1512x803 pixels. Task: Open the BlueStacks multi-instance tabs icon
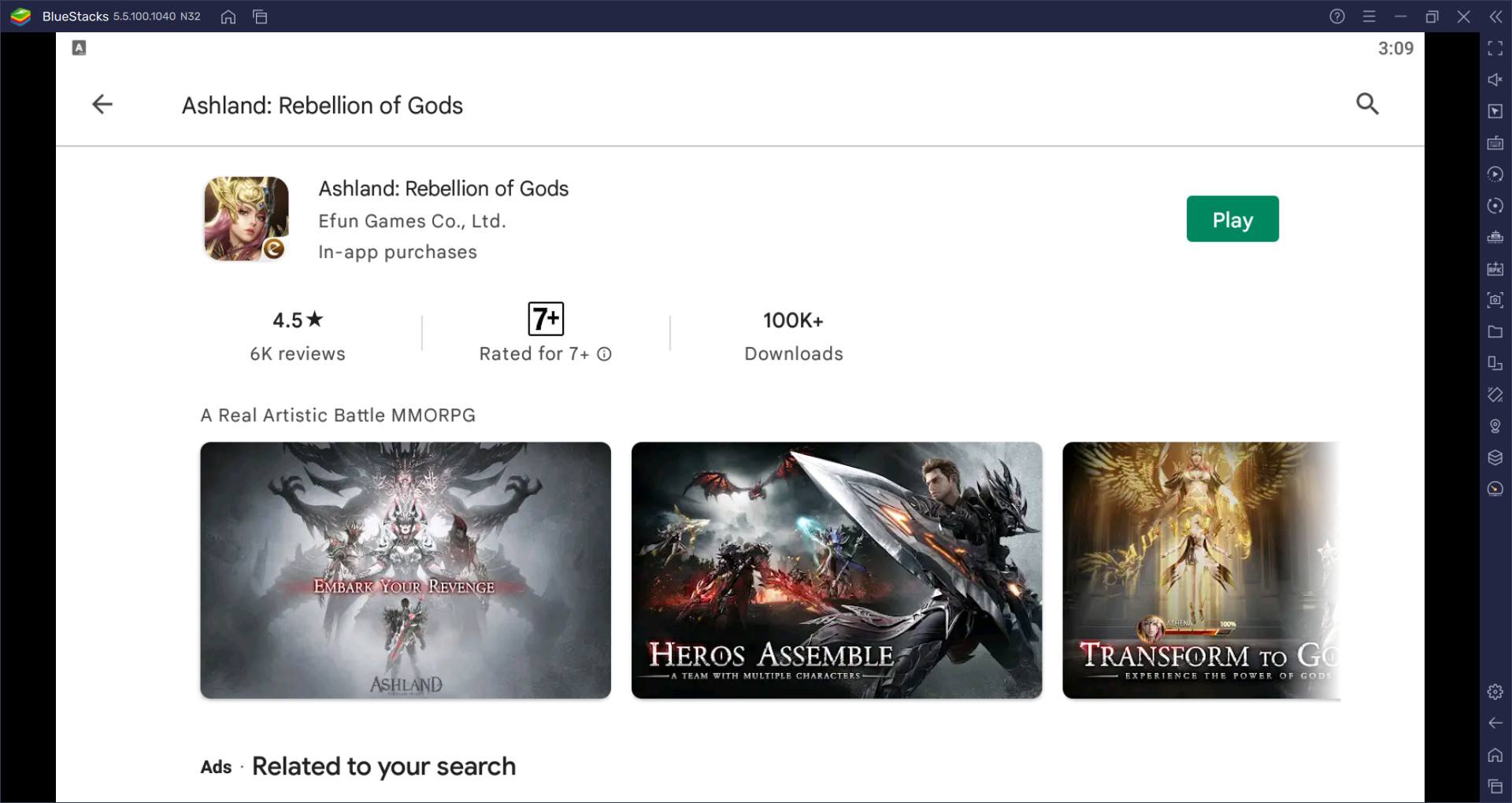[x=260, y=17]
